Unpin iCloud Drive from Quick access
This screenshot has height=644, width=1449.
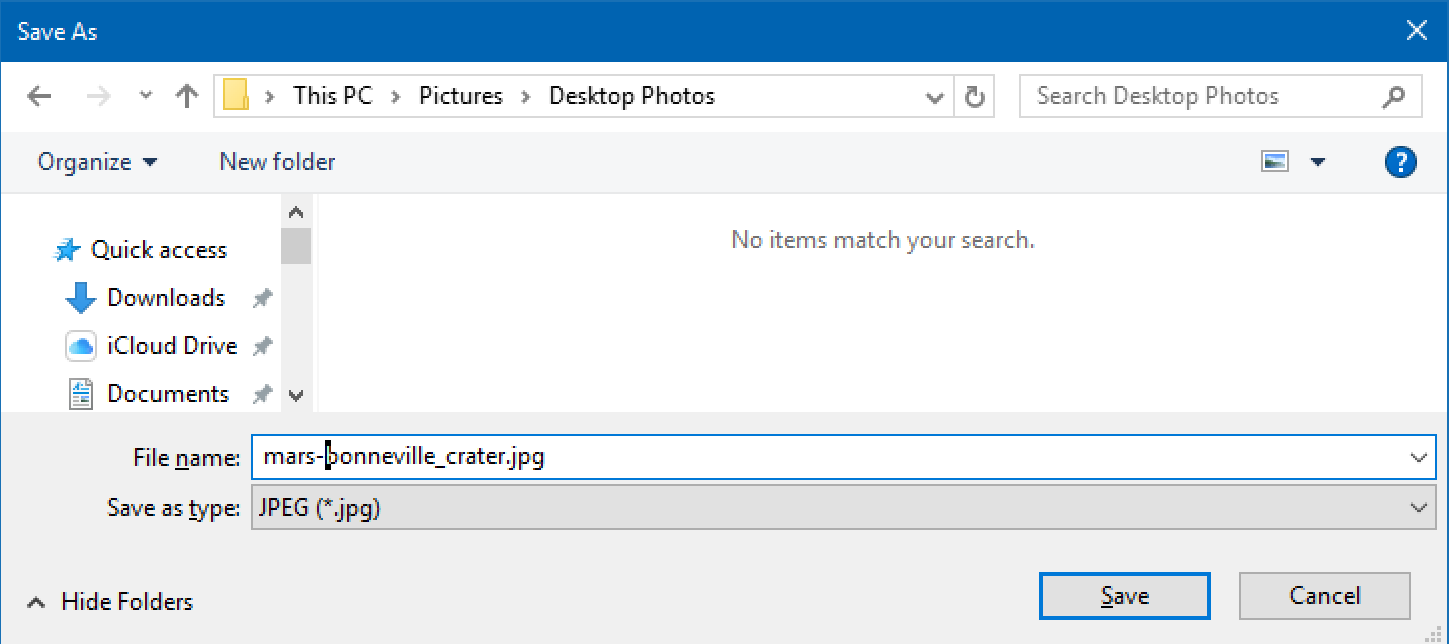pyautogui.click(x=260, y=345)
